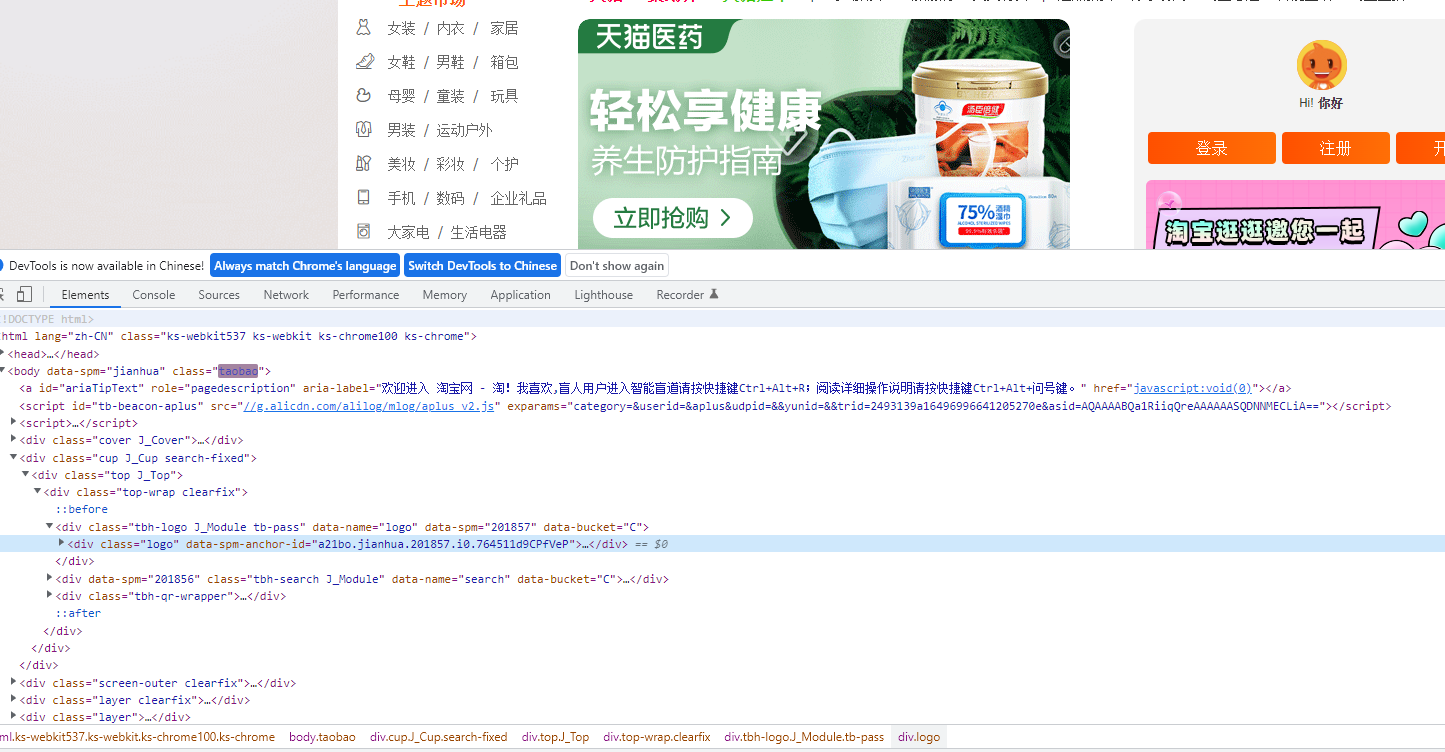Switch to the Memory tab
This screenshot has height=752, width=1445.
(x=445, y=295)
